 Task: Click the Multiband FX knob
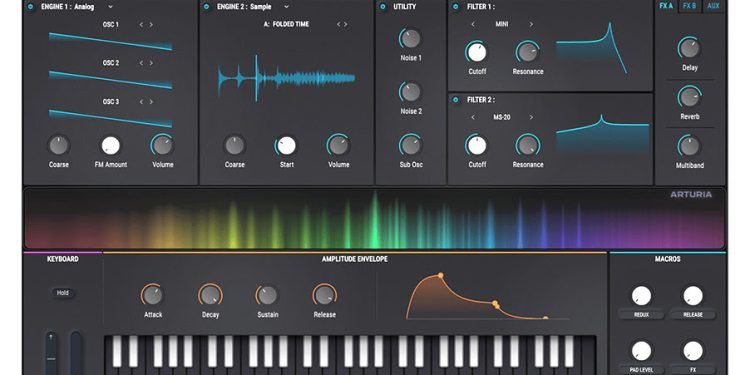point(689,146)
